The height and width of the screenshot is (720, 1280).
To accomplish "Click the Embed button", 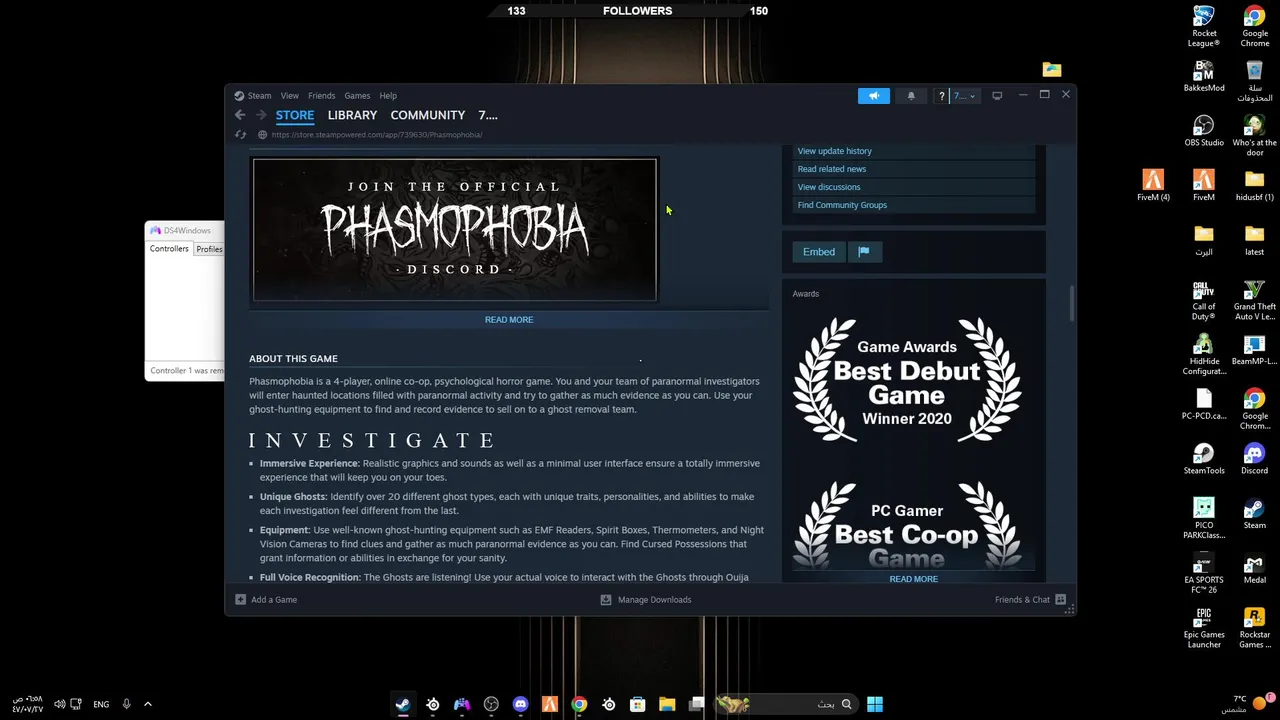I will coord(819,252).
